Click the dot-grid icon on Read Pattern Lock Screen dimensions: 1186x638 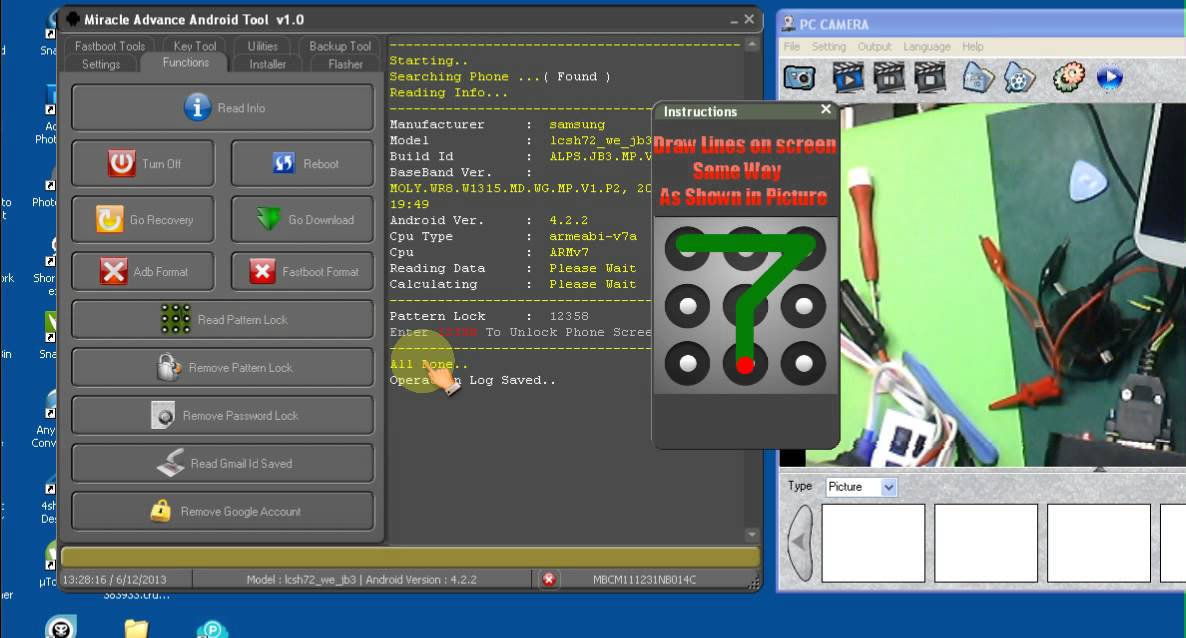click(175, 319)
